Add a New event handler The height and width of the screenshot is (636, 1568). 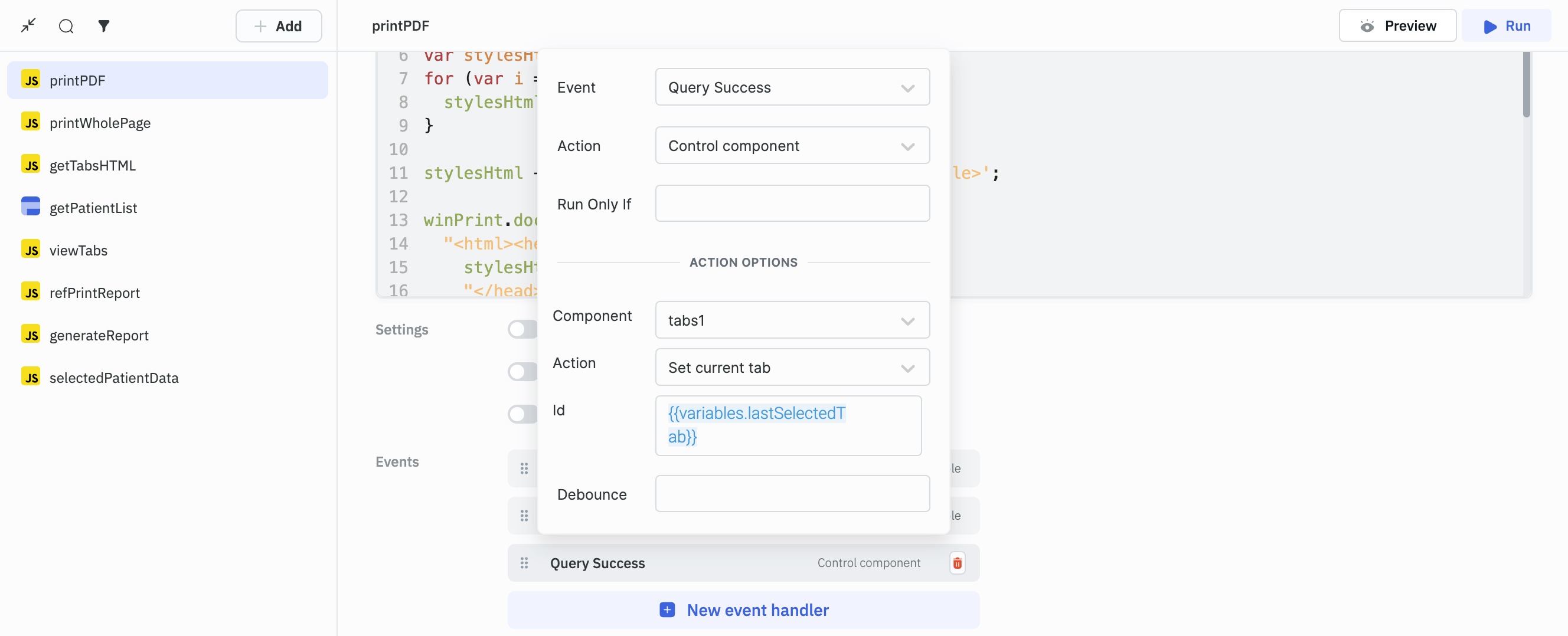point(743,610)
